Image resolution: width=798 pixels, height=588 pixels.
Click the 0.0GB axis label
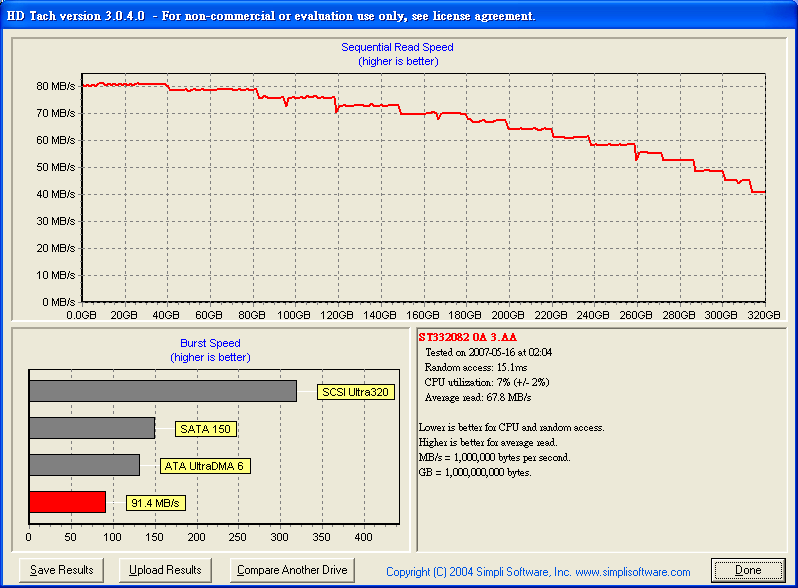[x=81, y=315]
